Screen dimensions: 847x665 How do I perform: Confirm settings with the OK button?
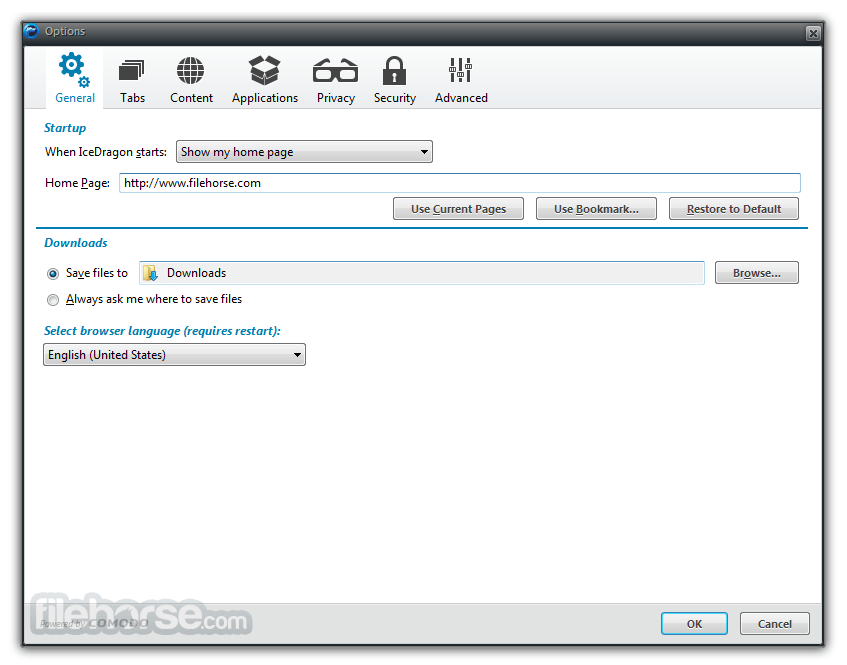click(x=694, y=624)
